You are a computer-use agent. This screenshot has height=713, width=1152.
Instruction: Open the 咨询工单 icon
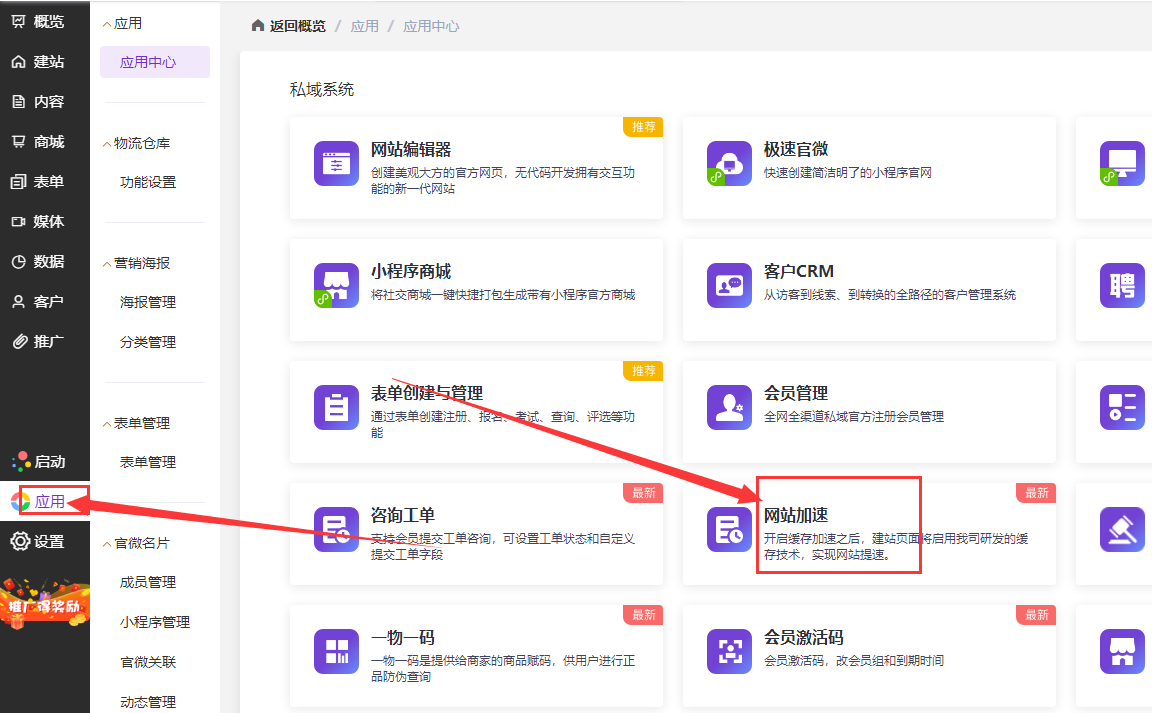tap(336, 529)
